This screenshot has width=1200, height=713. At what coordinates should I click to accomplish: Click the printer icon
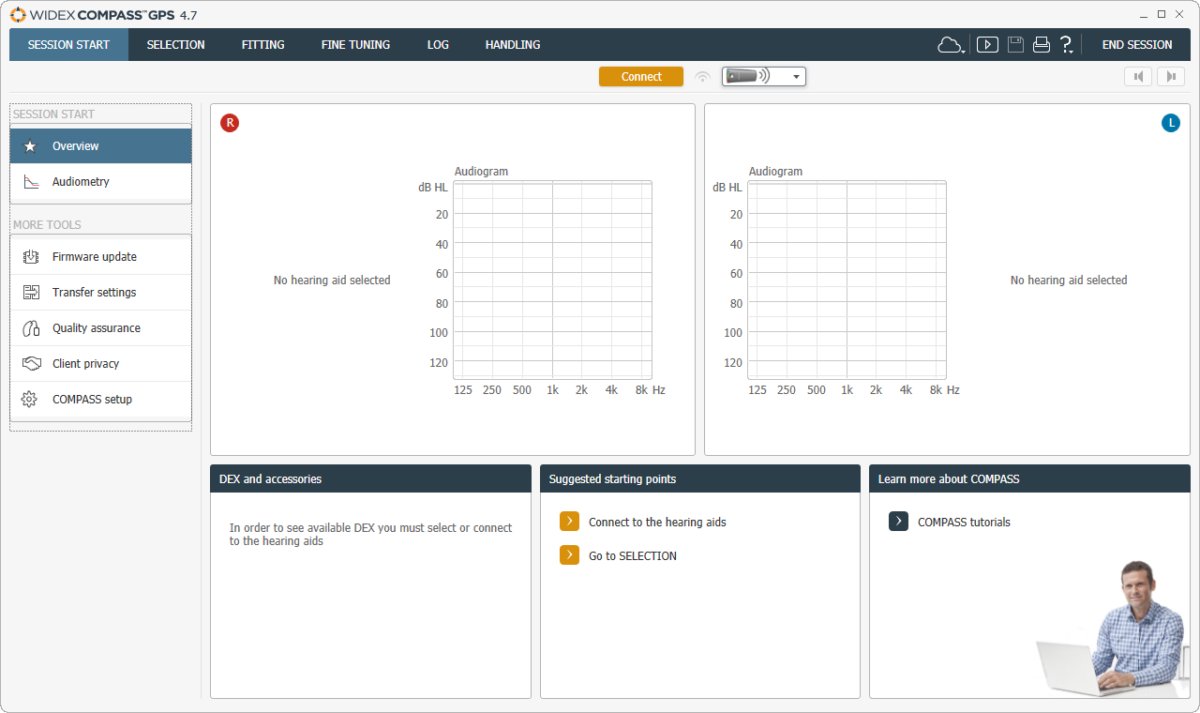pyautogui.click(x=1041, y=45)
